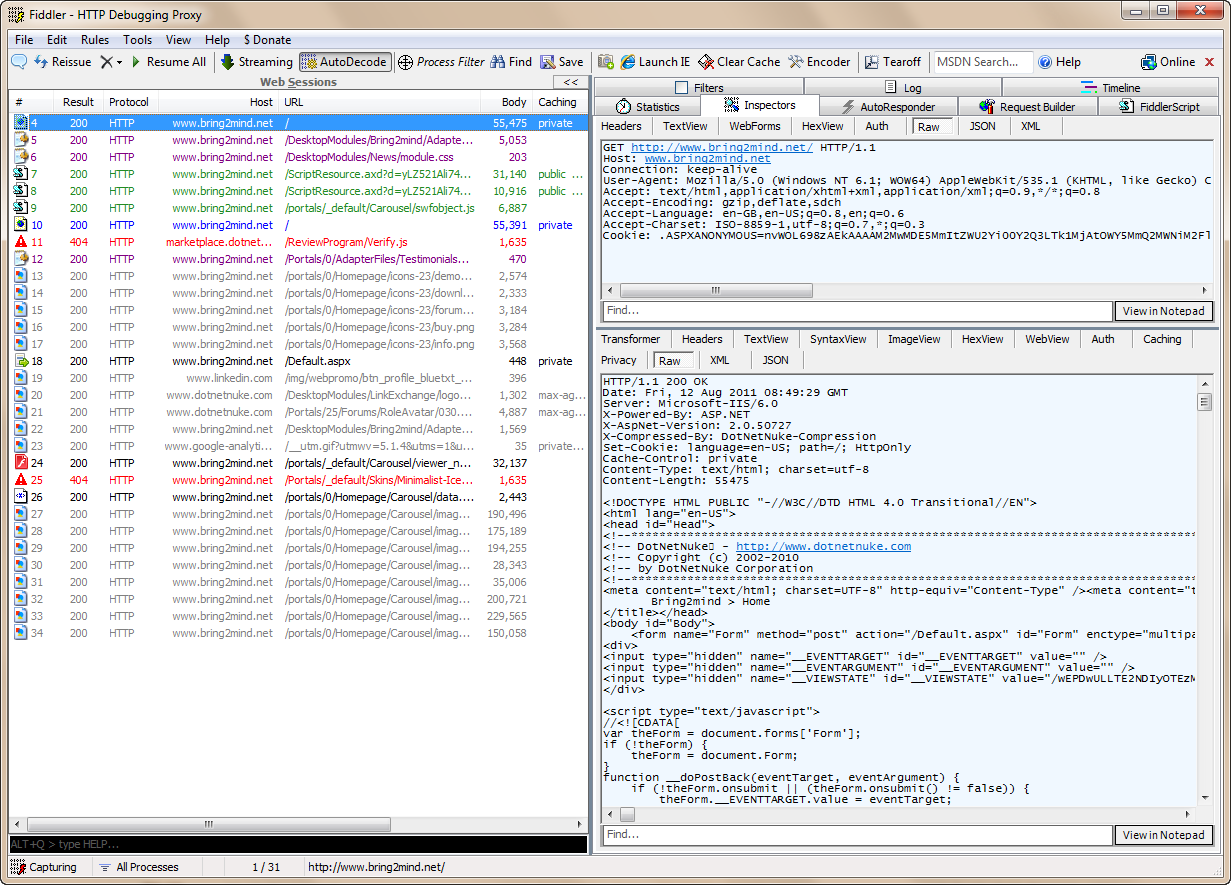The height and width of the screenshot is (885, 1231).
Task: Click the dotnetnuke.com link in response
Action: tap(823, 546)
